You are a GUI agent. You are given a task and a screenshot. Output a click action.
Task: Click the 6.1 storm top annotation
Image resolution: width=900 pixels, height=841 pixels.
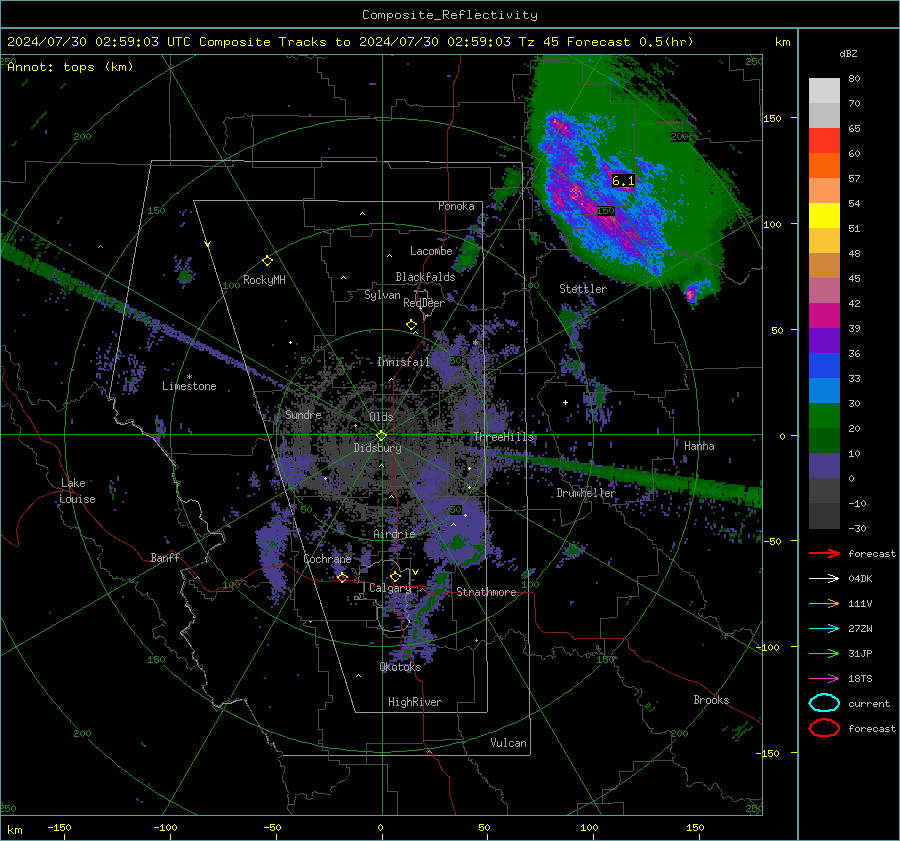[623, 181]
